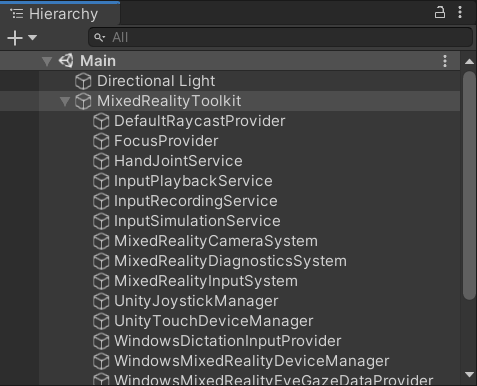
Task: Click the scroll down arrow
Action: coord(469,375)
